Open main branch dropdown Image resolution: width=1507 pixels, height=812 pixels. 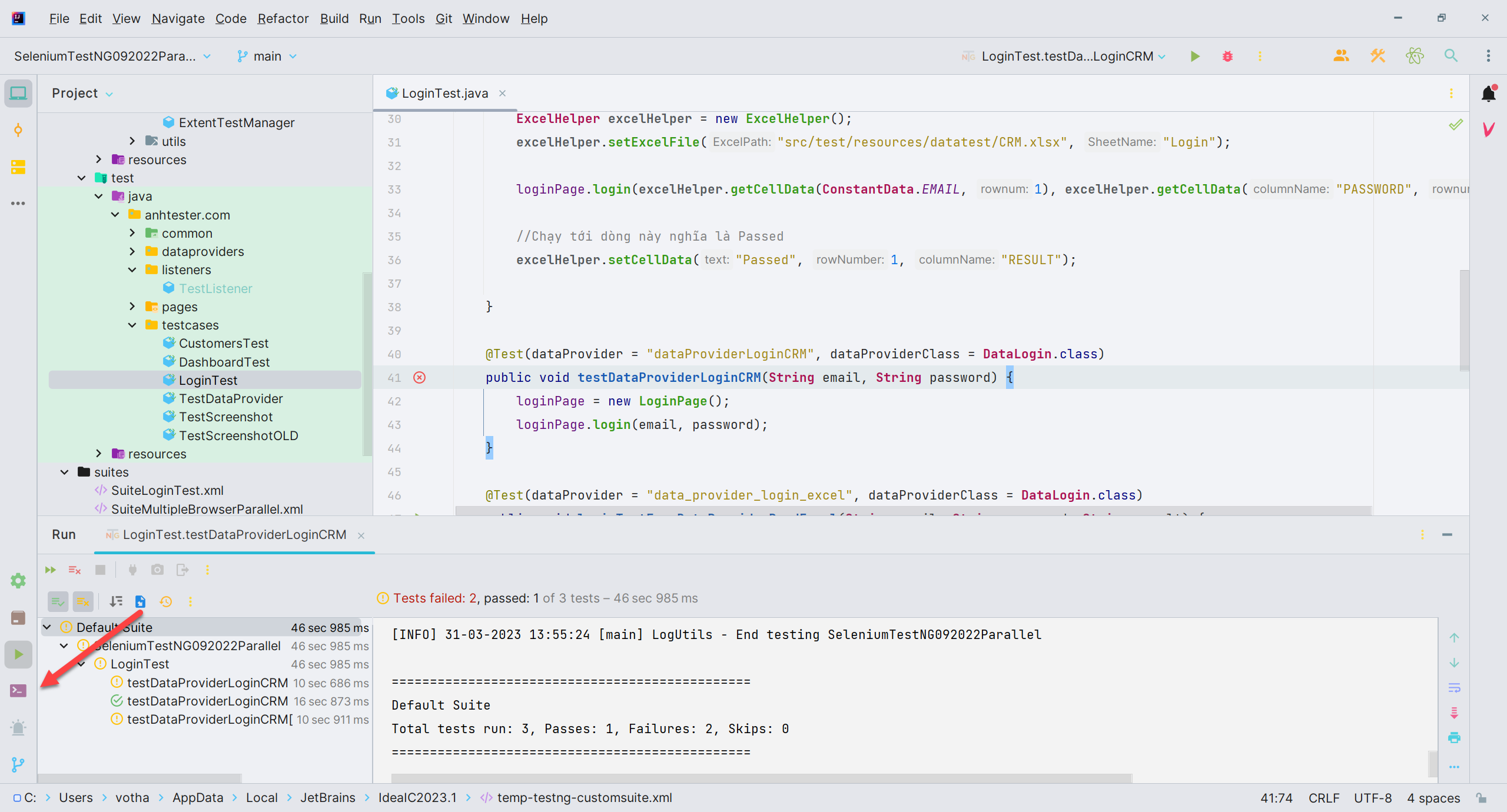[x=267, y=56]
